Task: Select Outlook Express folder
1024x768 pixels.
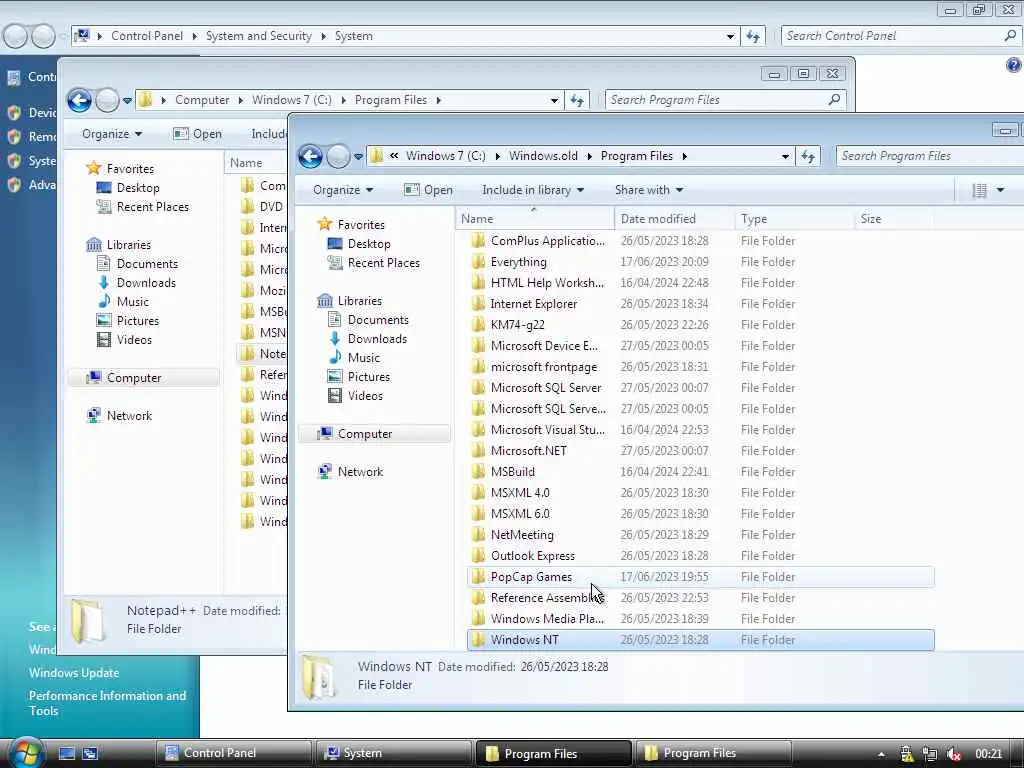Action: (701, 556)
